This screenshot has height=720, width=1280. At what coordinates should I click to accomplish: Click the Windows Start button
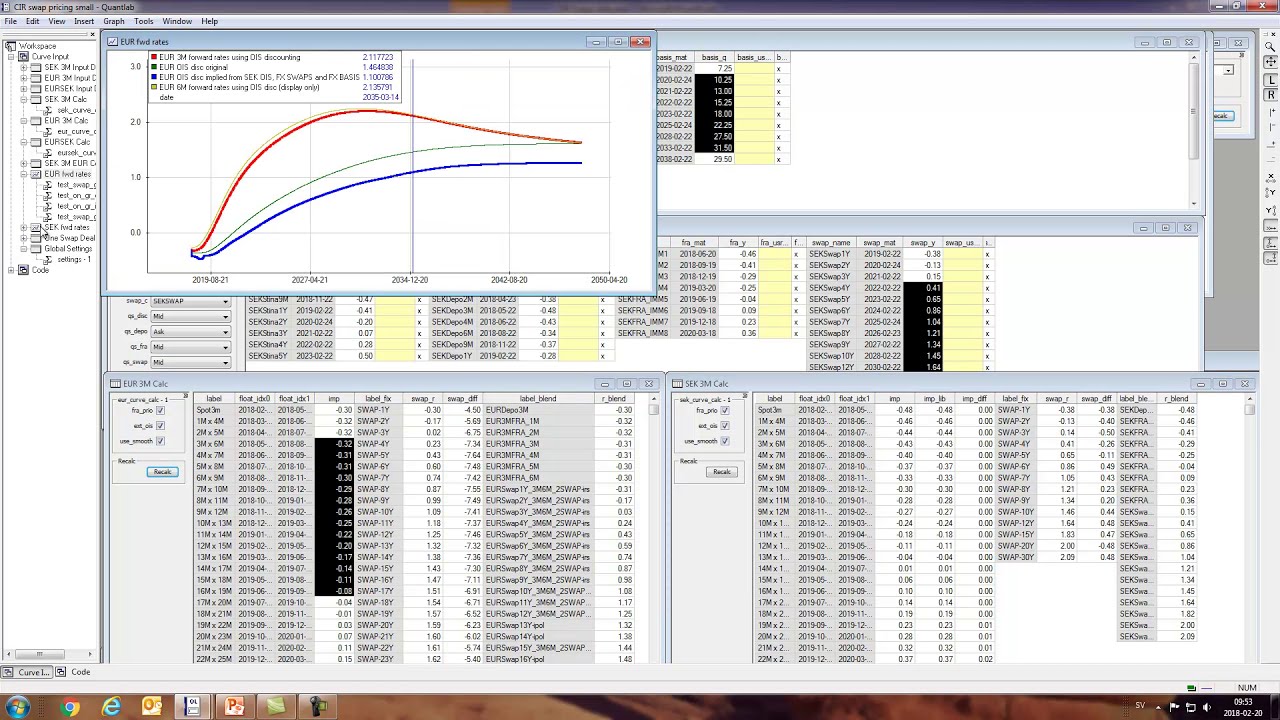coord(18,707)
